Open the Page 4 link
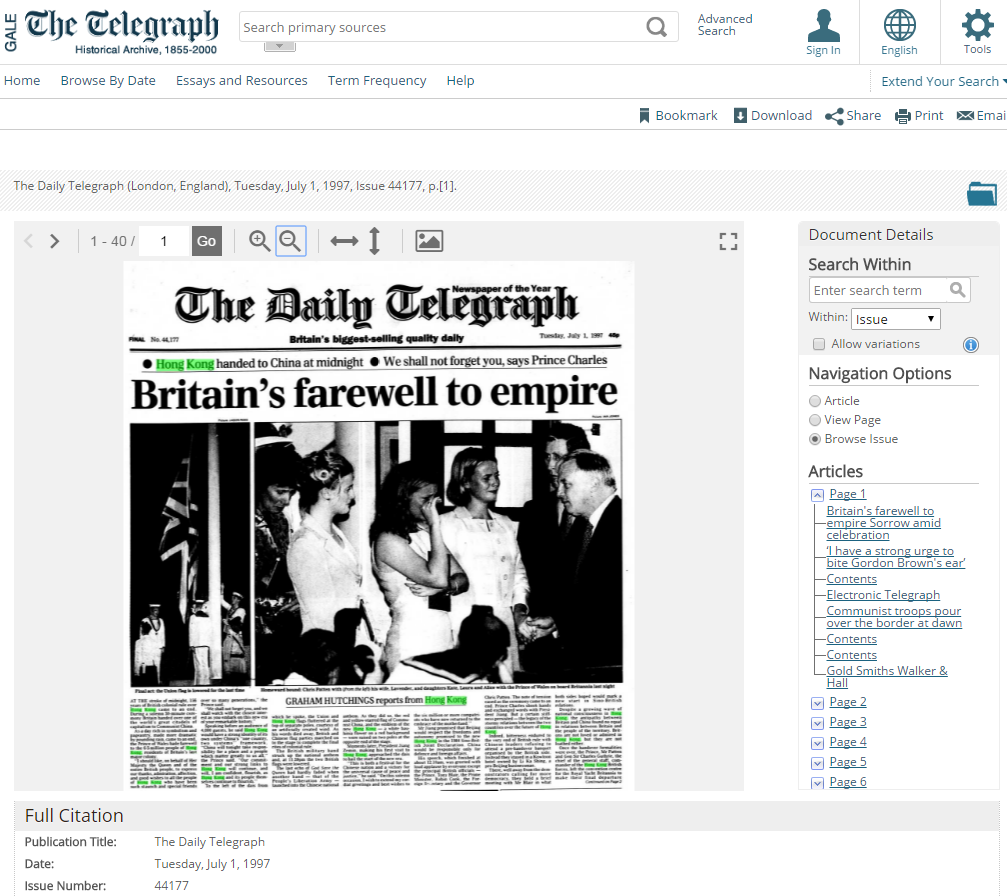The image size is (1007, 896). (848, 742)
